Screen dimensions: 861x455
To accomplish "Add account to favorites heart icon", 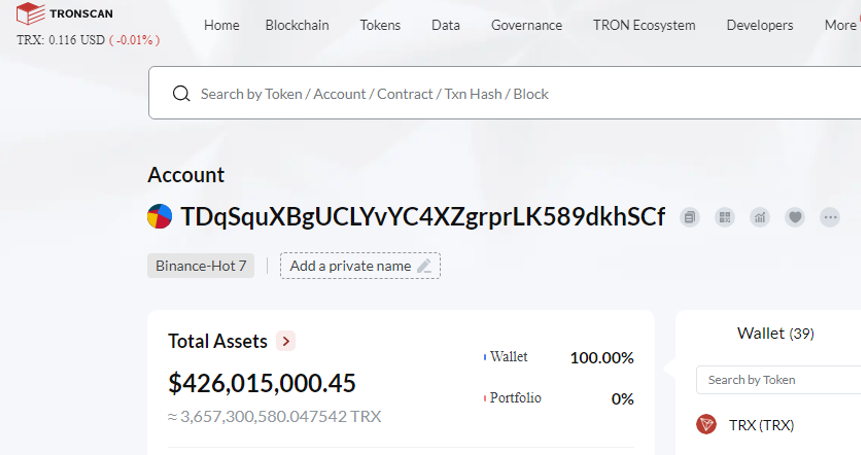I will pos(795,217).
